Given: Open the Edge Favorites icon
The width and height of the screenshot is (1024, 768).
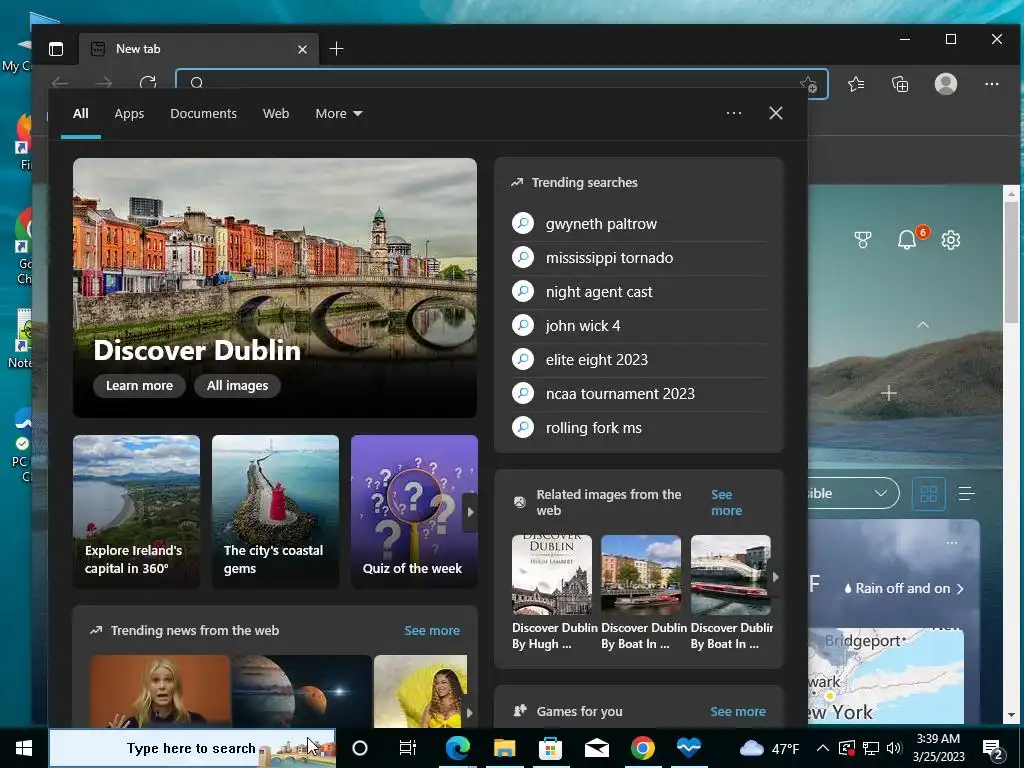Looking at the screenshot, I should [856, 84].
